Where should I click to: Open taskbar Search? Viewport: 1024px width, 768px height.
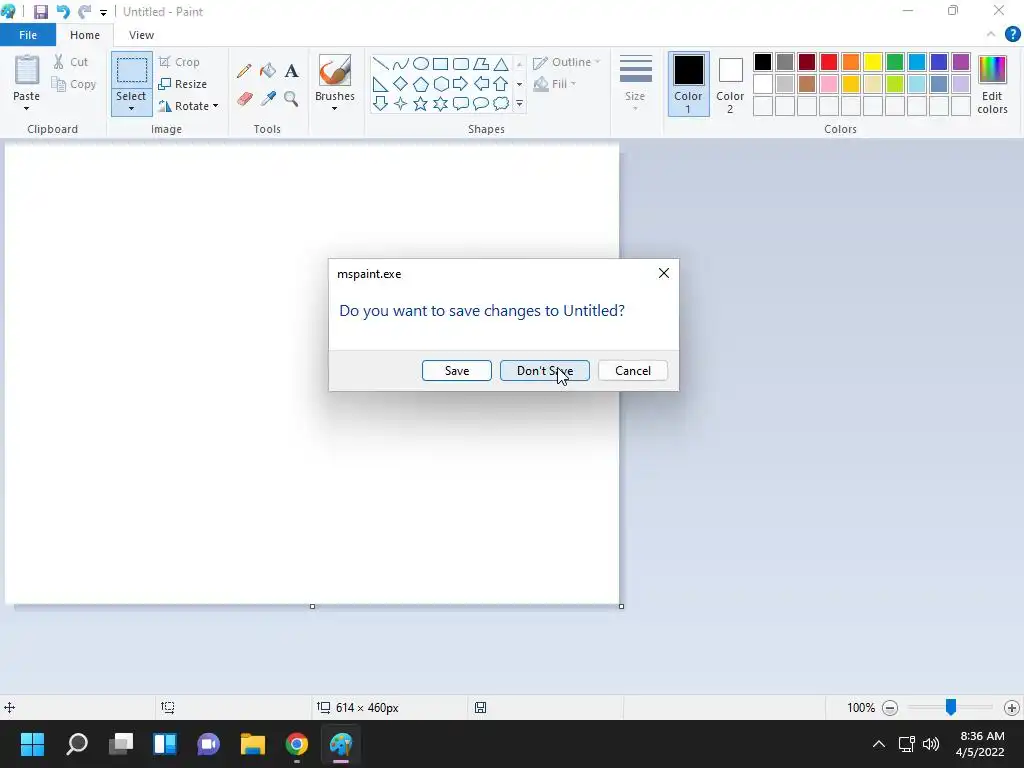77,744
